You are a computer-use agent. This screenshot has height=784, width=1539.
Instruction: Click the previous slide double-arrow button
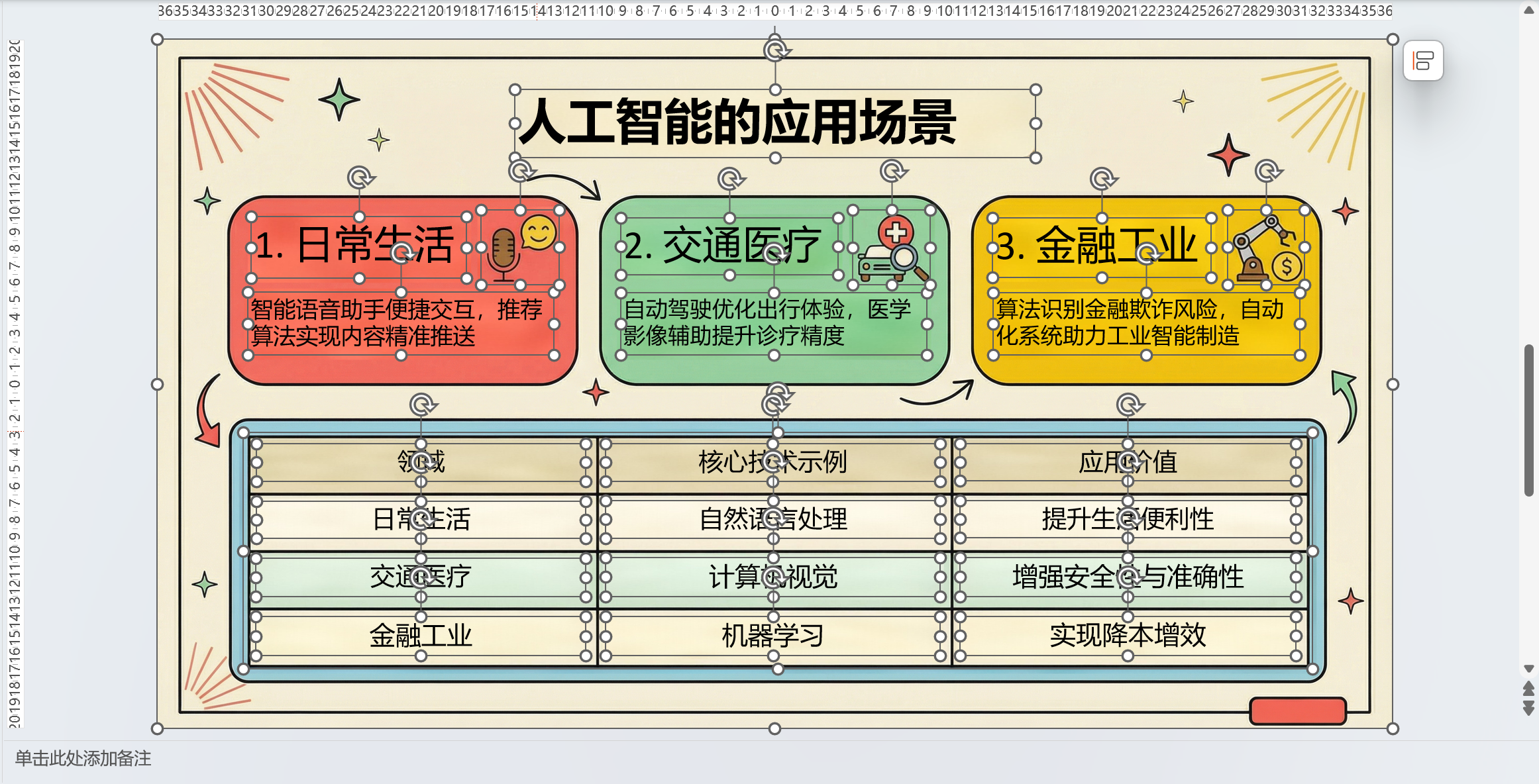(1528, 689)
